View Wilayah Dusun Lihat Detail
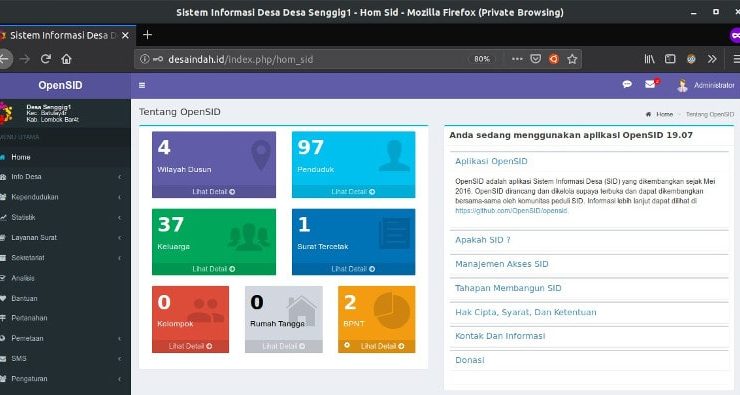This screenshot has width=740, height=395. click(x=213, y=192)
